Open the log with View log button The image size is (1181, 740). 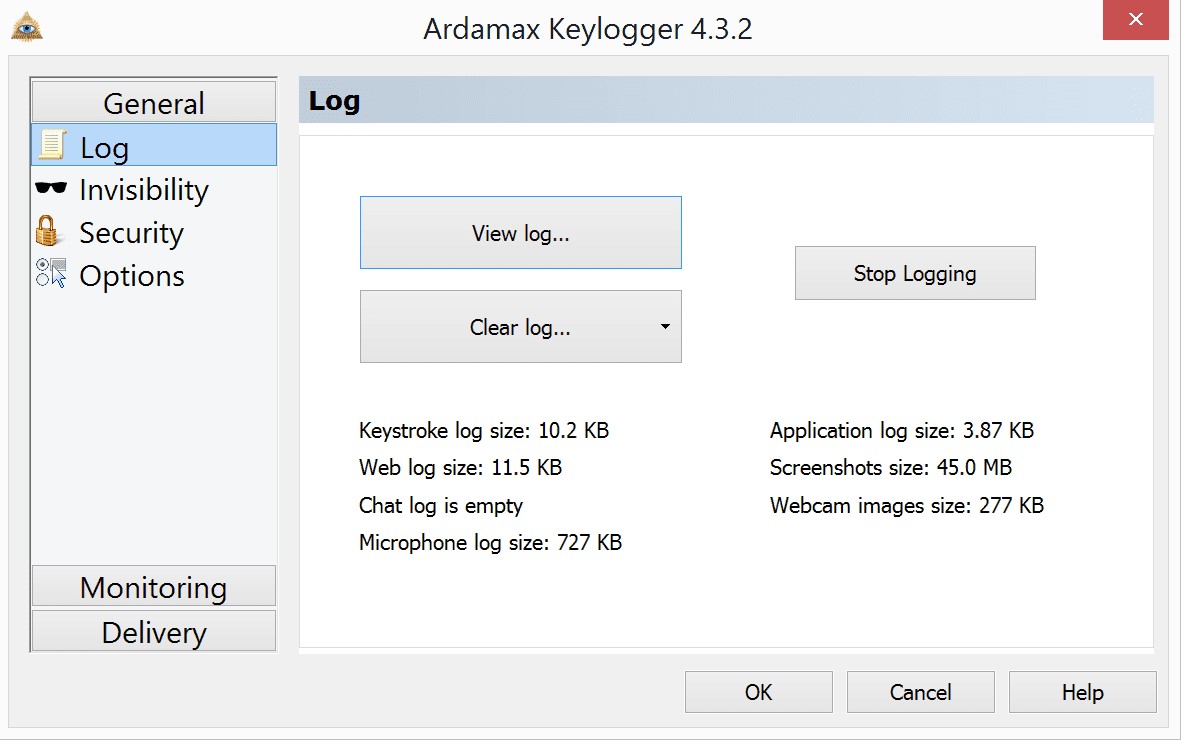click(x=520, y=232)
